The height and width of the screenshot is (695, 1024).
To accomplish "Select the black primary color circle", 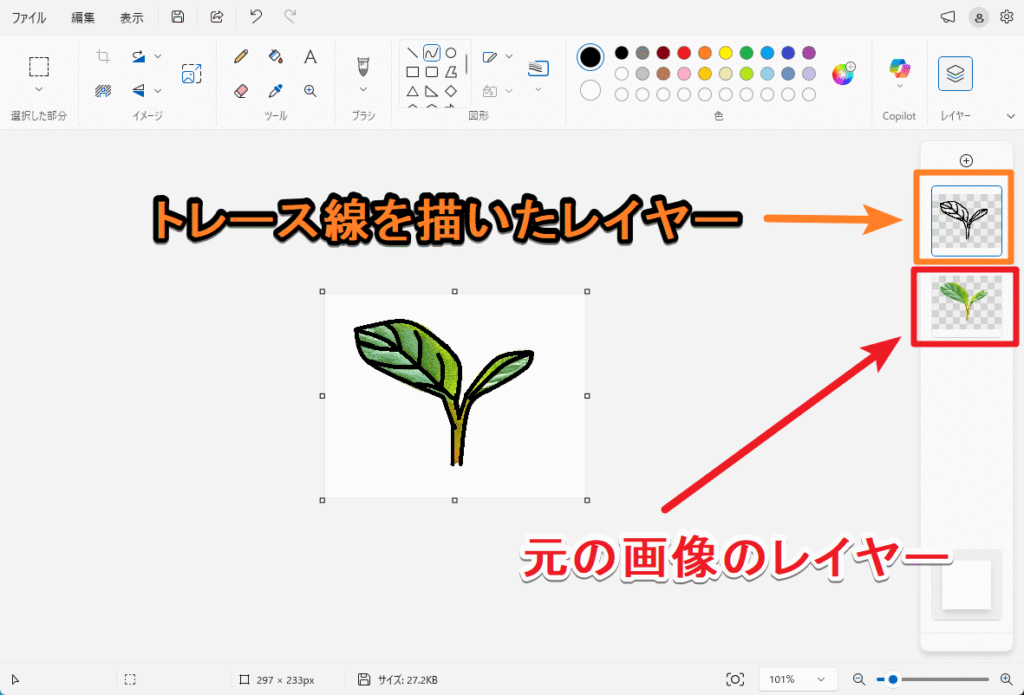I will tap(590, 57).
